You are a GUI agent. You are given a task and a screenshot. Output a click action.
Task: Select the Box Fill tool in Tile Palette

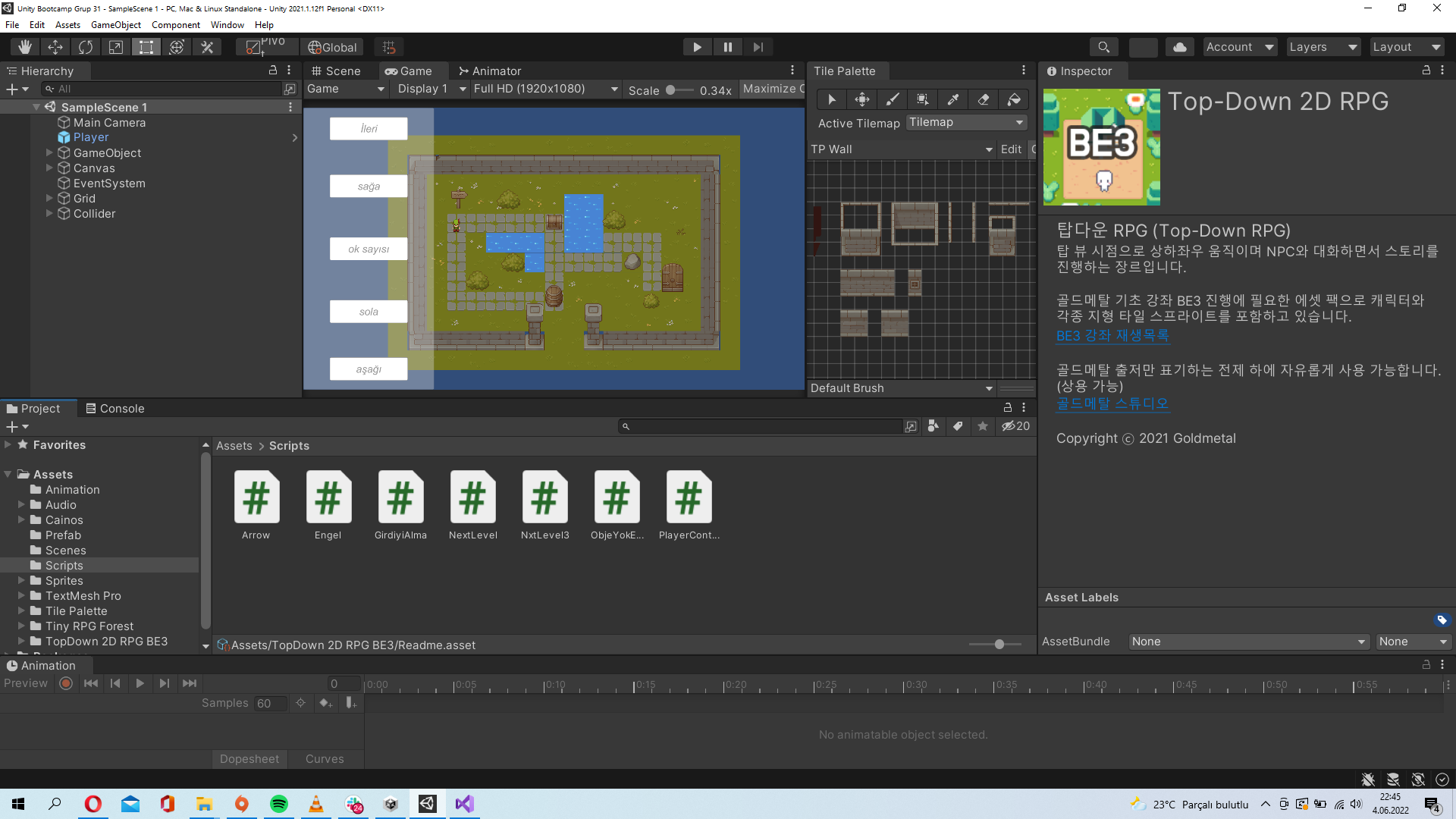(922, 99)
